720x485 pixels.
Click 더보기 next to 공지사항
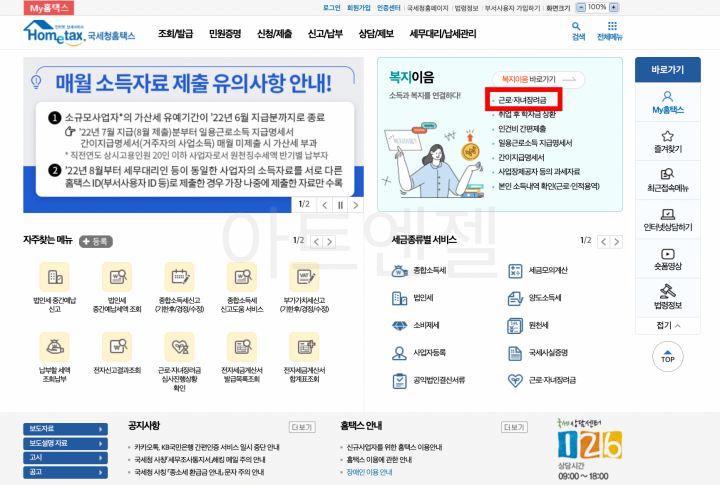pos(302,427)
